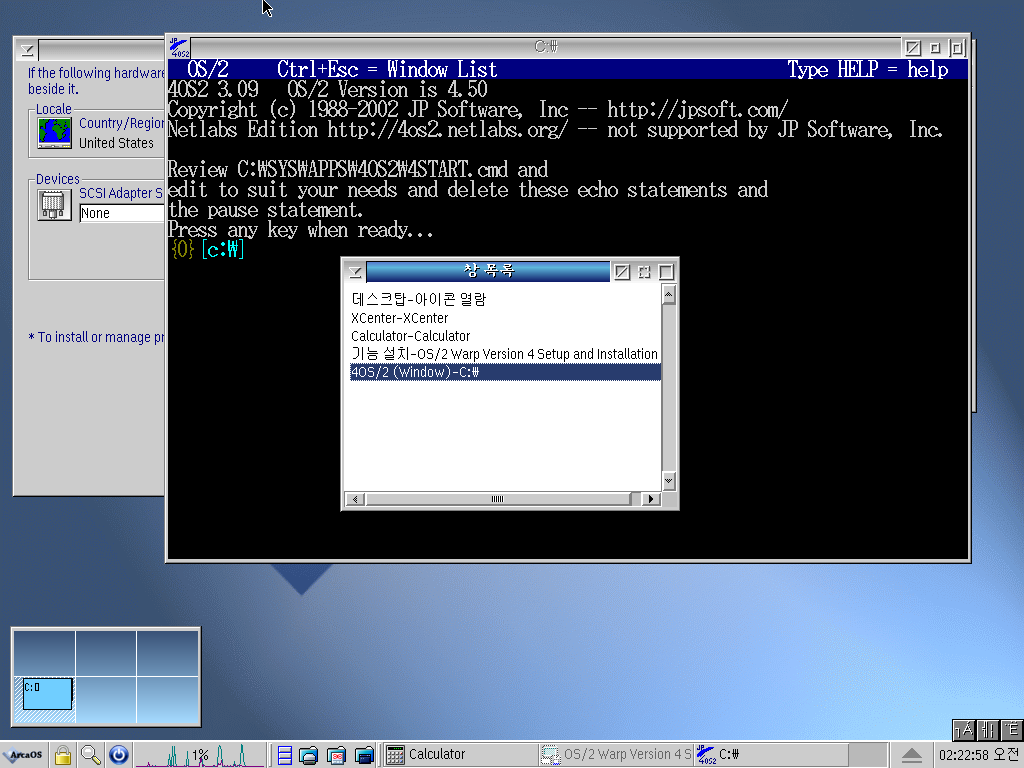Click the padlock lockup icon in XCenter
This screenshot has height=768, width=1024.
[x=63, y=755]
